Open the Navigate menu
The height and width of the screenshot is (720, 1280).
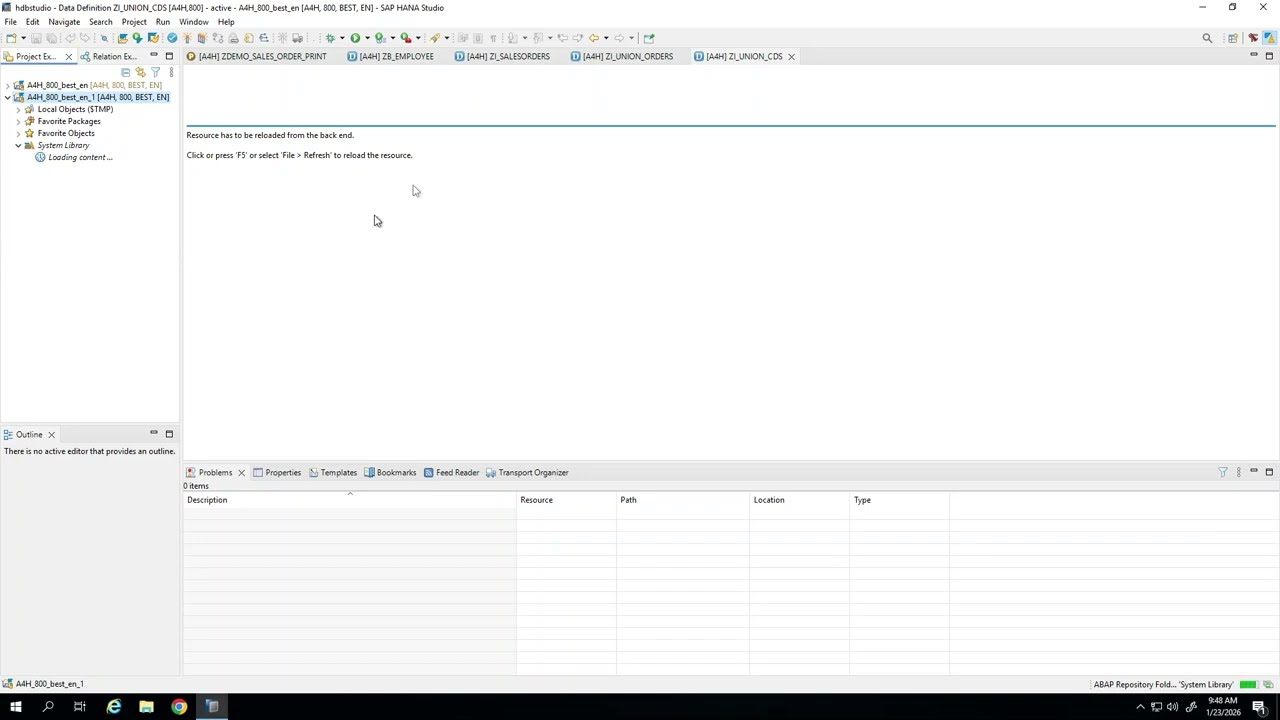pyautogui.click(x=64, y=22)
